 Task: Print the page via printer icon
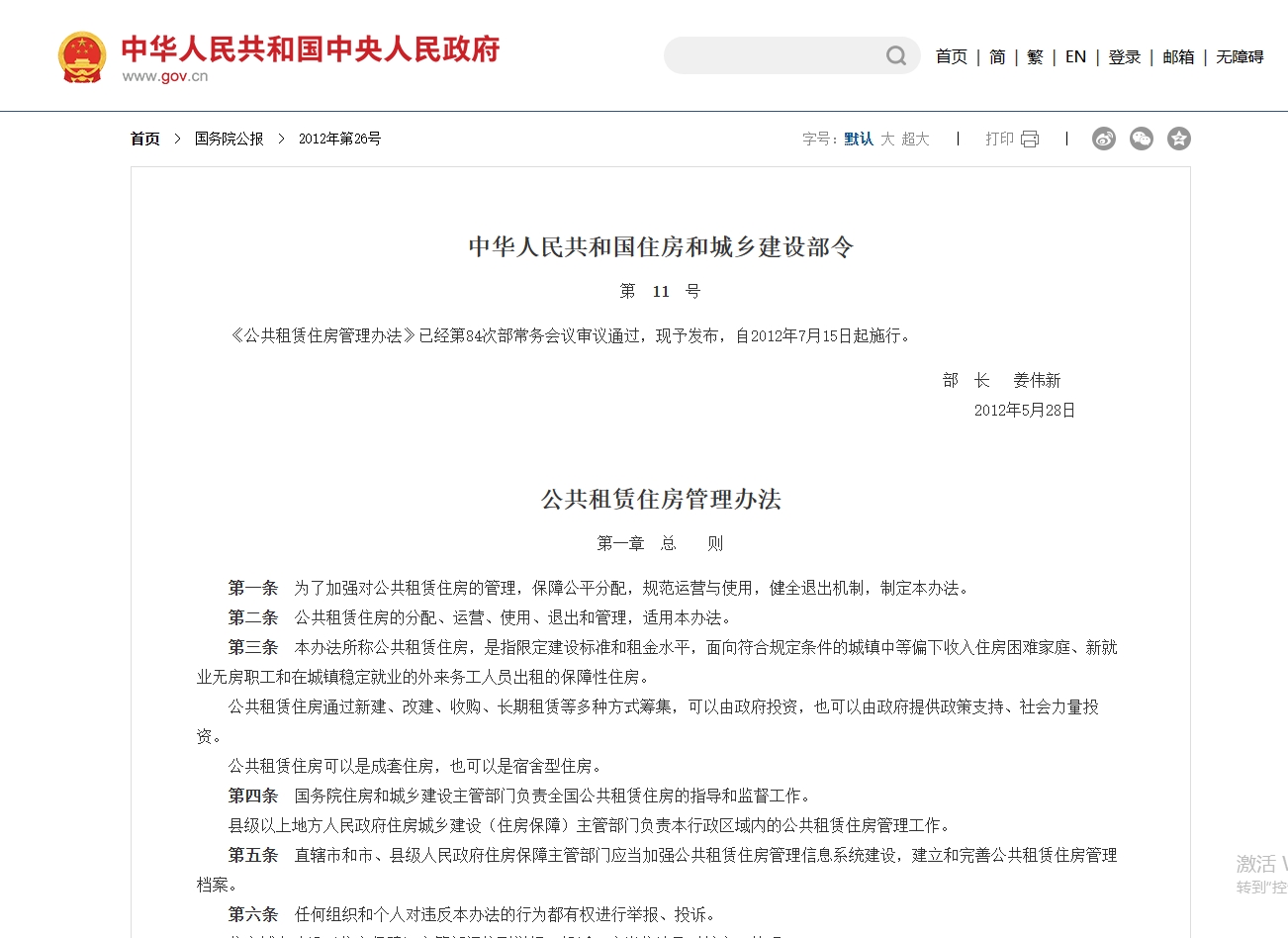(x=1030, y=140)
